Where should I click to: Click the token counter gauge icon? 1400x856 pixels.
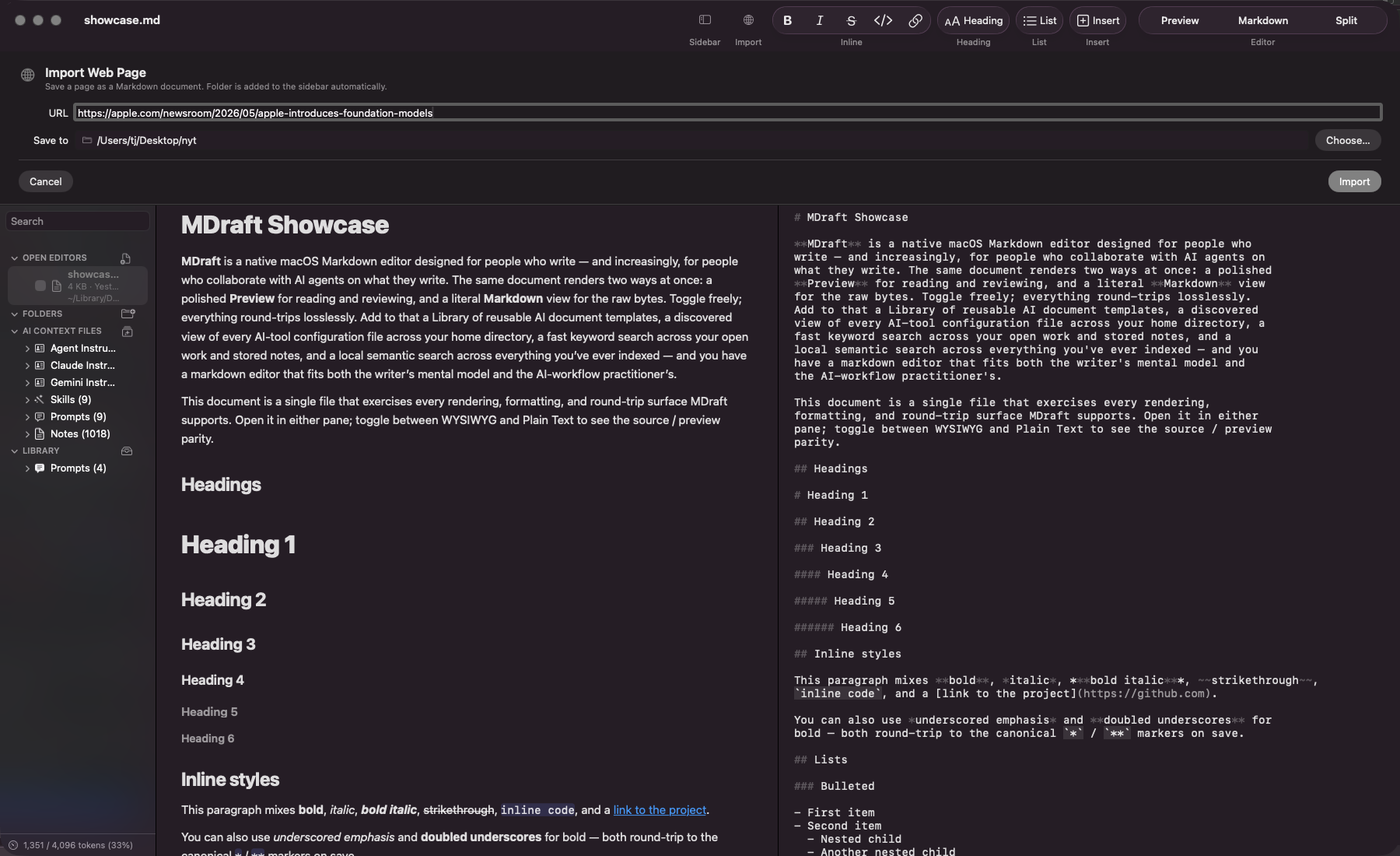[x=13, y=845]
